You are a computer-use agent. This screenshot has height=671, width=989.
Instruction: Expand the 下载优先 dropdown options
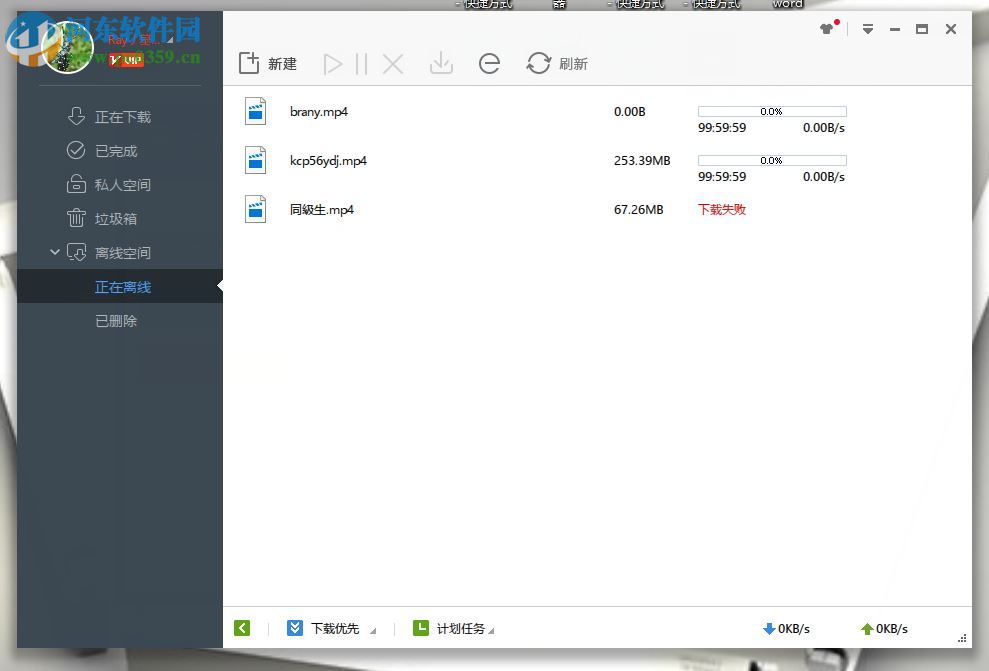[372, 630]
